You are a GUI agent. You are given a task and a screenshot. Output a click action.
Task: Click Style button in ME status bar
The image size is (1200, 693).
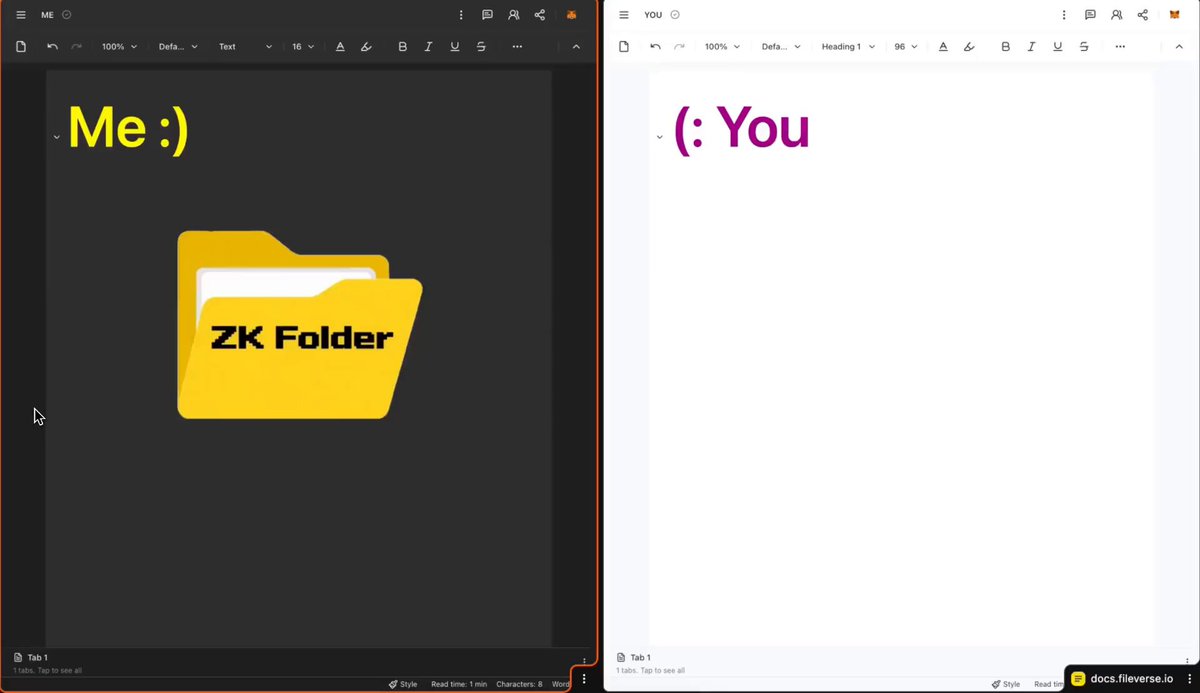[x=403, y=684]
